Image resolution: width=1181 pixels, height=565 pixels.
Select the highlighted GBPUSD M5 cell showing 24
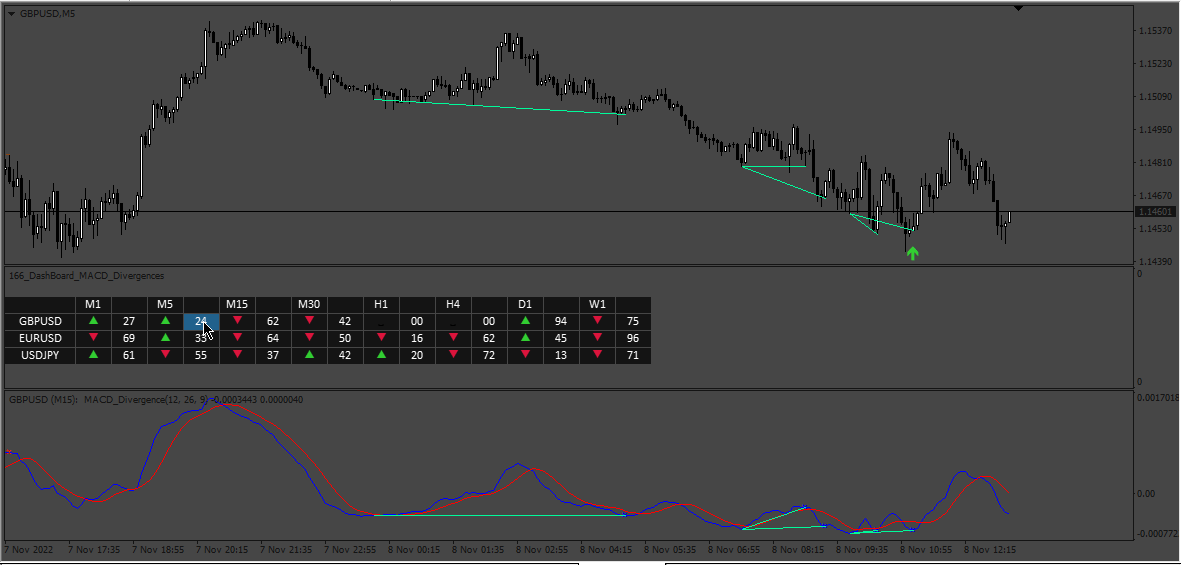[201, 321]
